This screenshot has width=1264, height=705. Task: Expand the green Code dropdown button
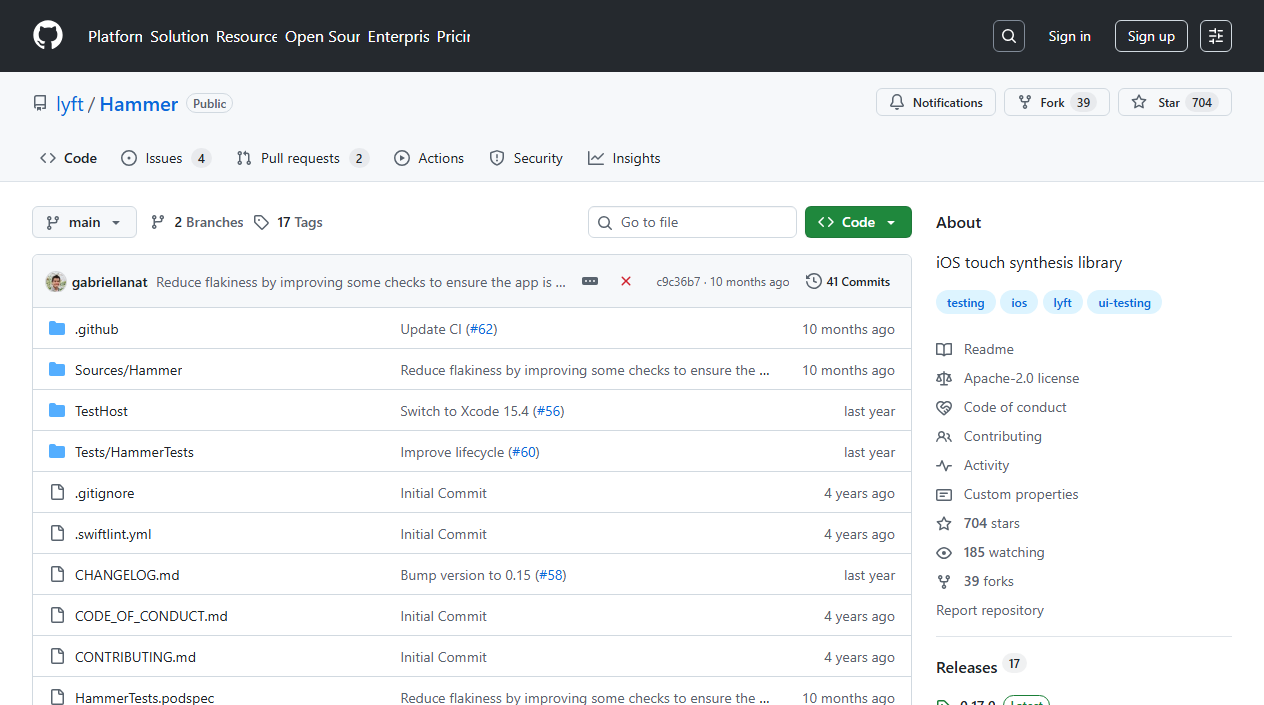click(858, 222)
